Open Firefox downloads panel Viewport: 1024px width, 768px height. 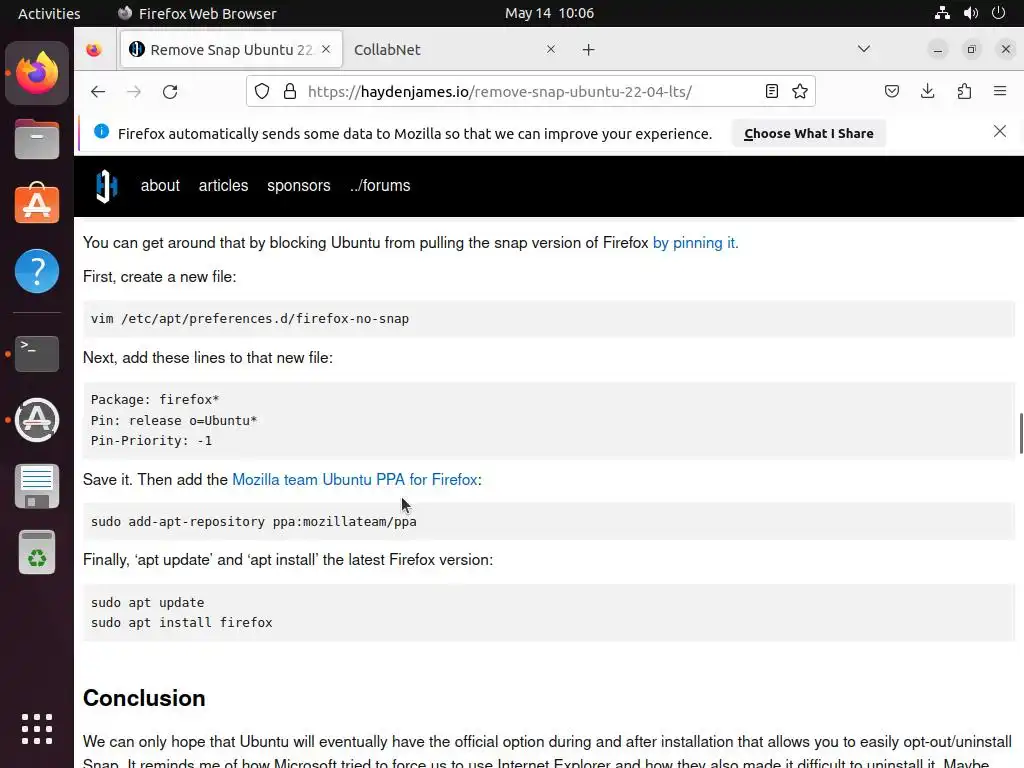928,91
